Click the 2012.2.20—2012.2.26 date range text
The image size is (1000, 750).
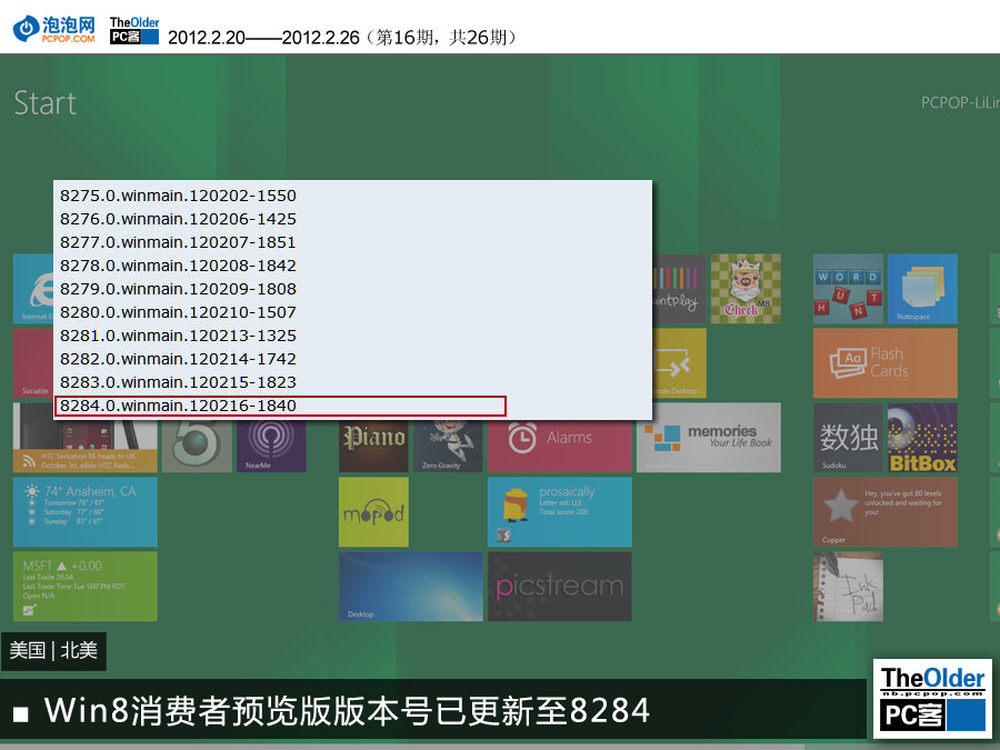click(x=263, y=38)
